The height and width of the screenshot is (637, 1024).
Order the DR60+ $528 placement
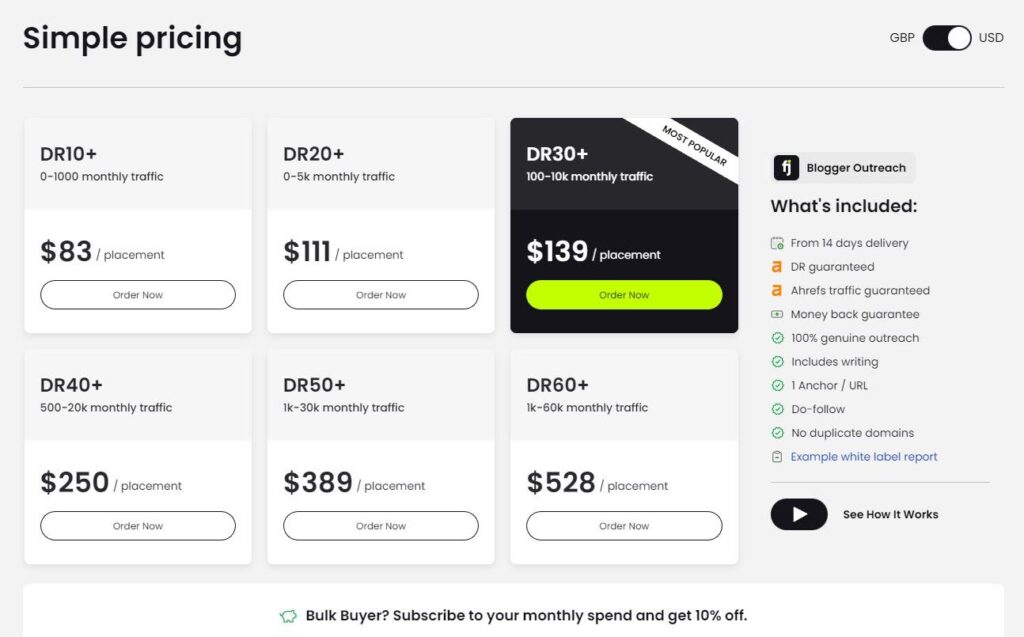point(624,526)
